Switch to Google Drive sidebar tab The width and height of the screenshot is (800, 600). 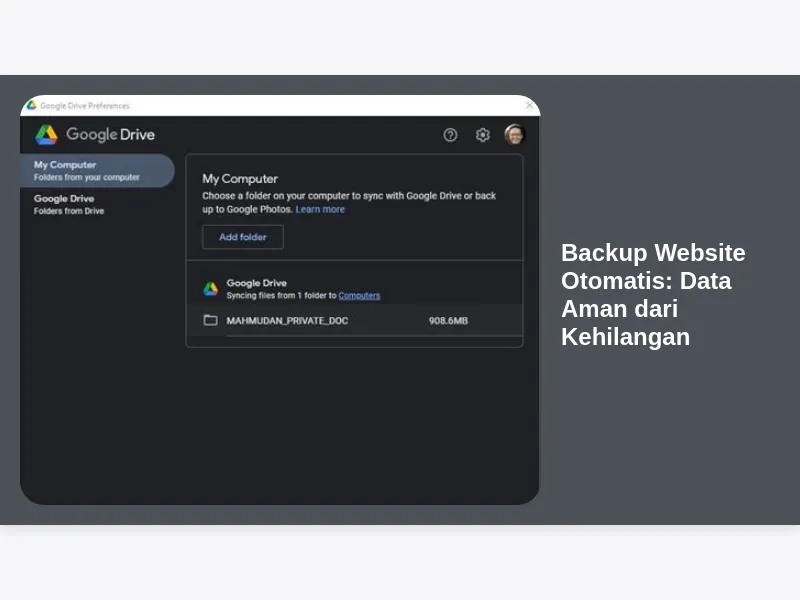tap(97, 204)
